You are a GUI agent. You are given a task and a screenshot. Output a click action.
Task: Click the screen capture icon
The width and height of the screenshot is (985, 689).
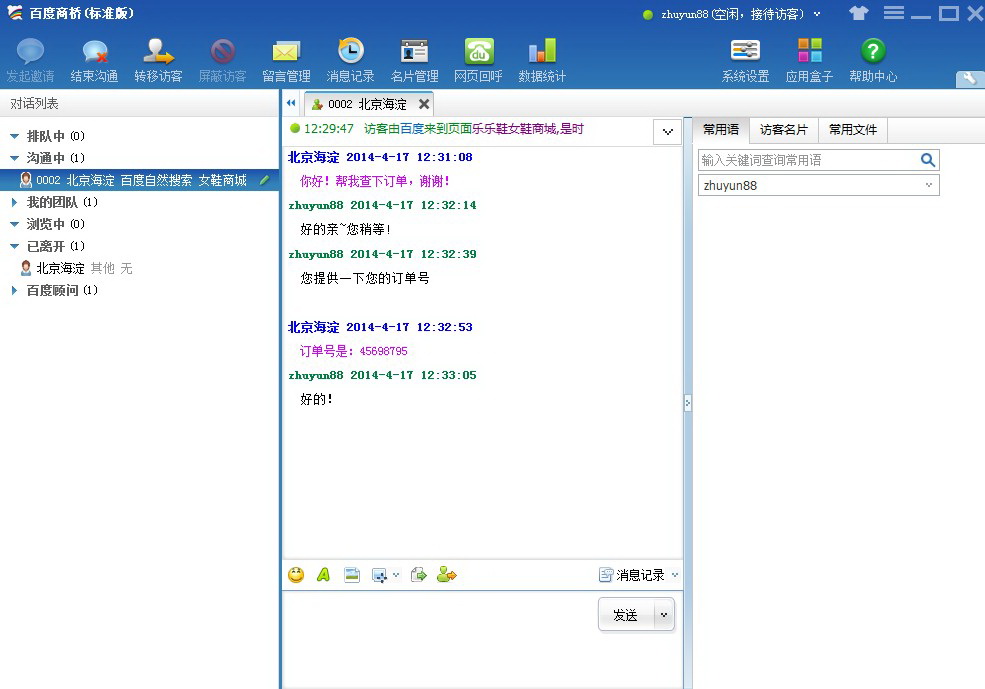(x=380, y=575)
